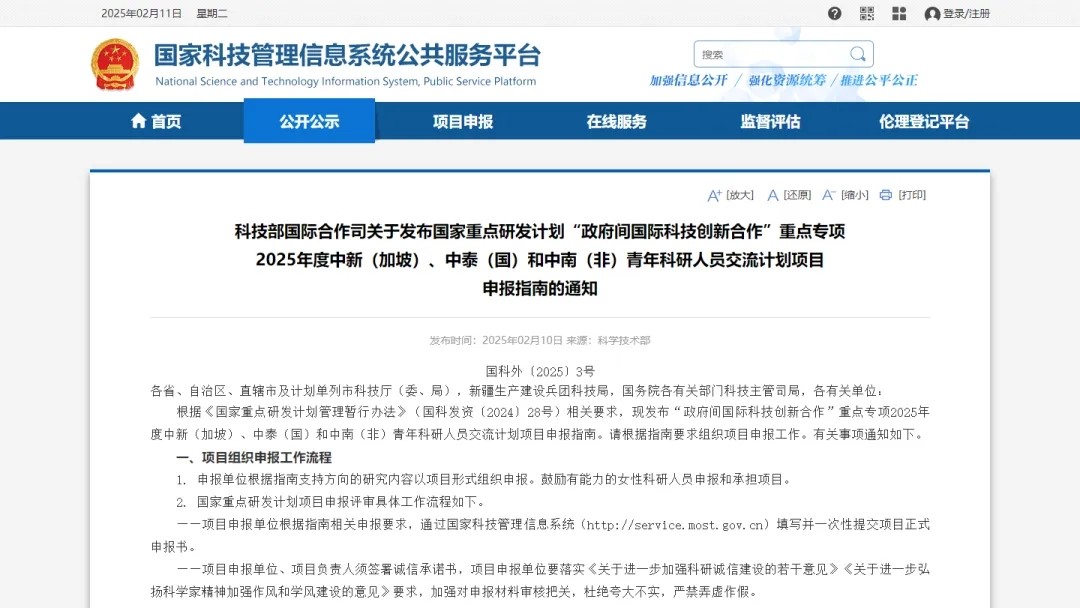Image resolution: width=1080 pixels, height=608 pixels.
Task: Open the four-squares grid icon
Action: (x=899, y=14)
